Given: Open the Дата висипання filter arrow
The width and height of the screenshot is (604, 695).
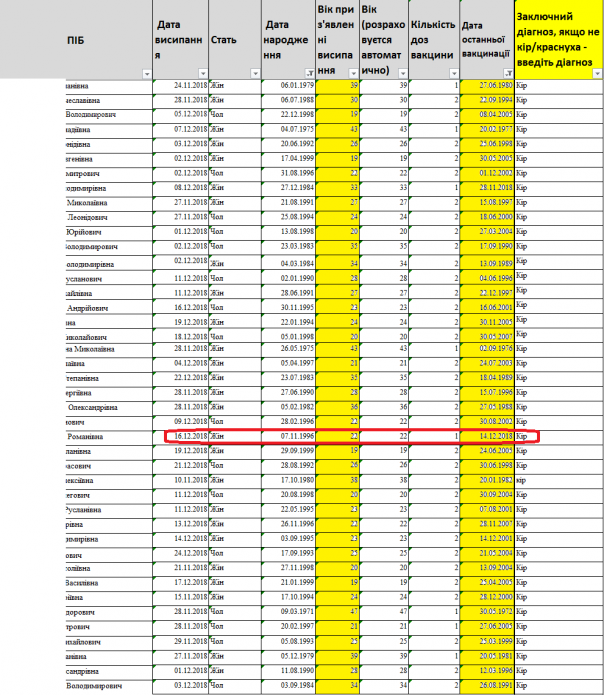Looking at the screenshot, I should (x=203, y=73).
